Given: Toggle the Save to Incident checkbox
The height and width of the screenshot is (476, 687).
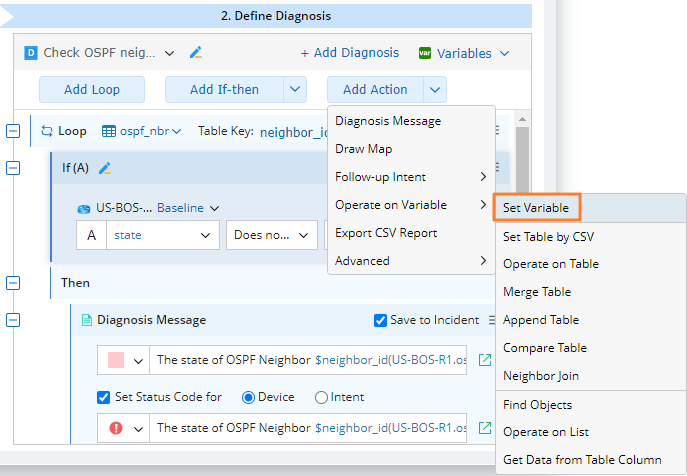Looking at the screenshot, I should pos(380,320).
